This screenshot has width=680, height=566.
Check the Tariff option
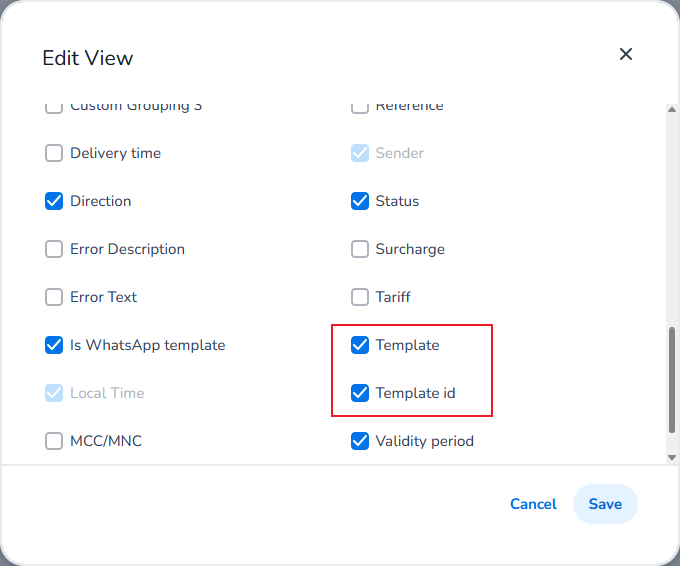(x=360, y=297)
